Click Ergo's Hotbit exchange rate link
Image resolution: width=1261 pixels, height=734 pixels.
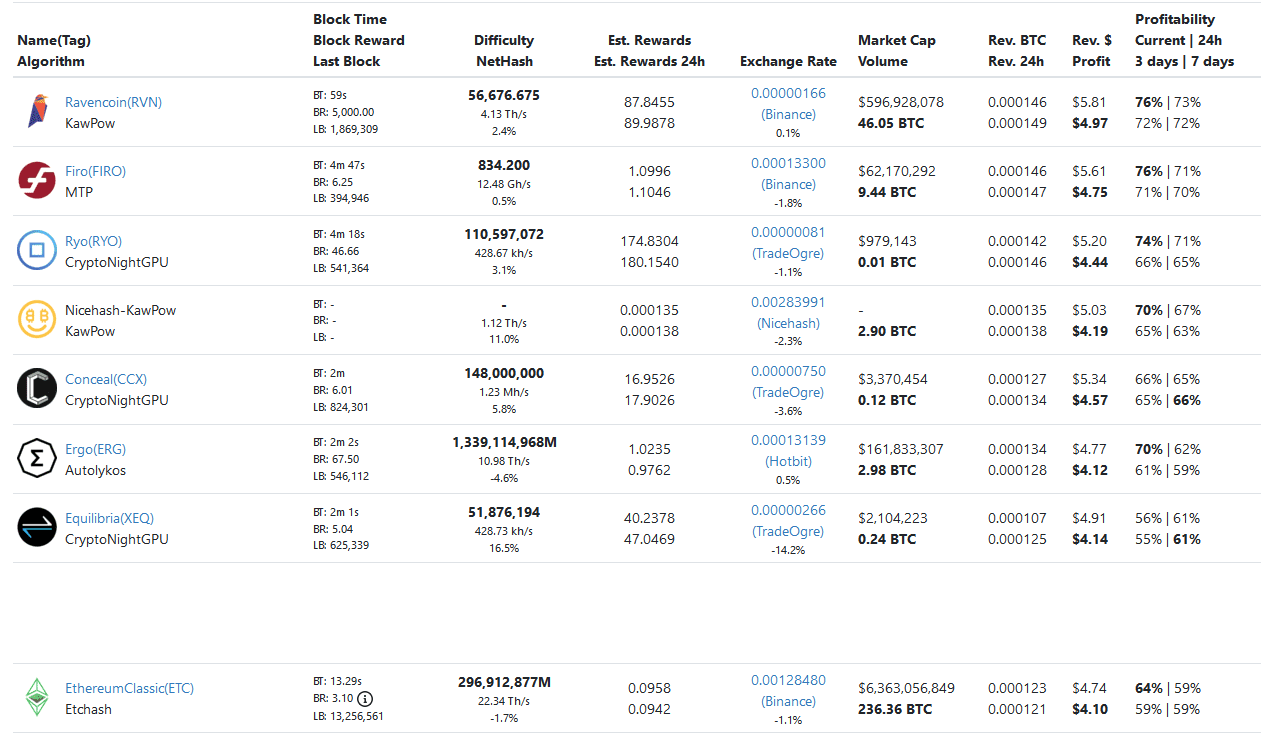coord(788,462)
